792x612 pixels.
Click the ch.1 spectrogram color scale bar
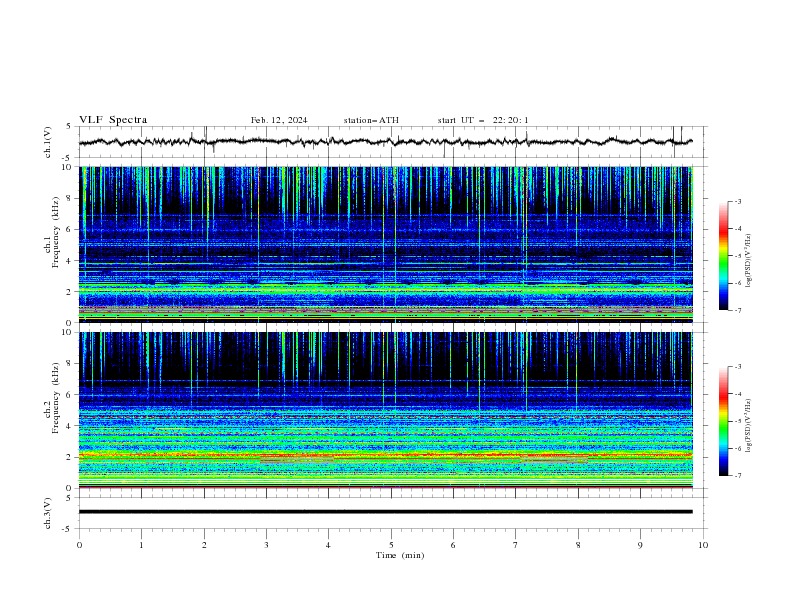coord(723,256)
